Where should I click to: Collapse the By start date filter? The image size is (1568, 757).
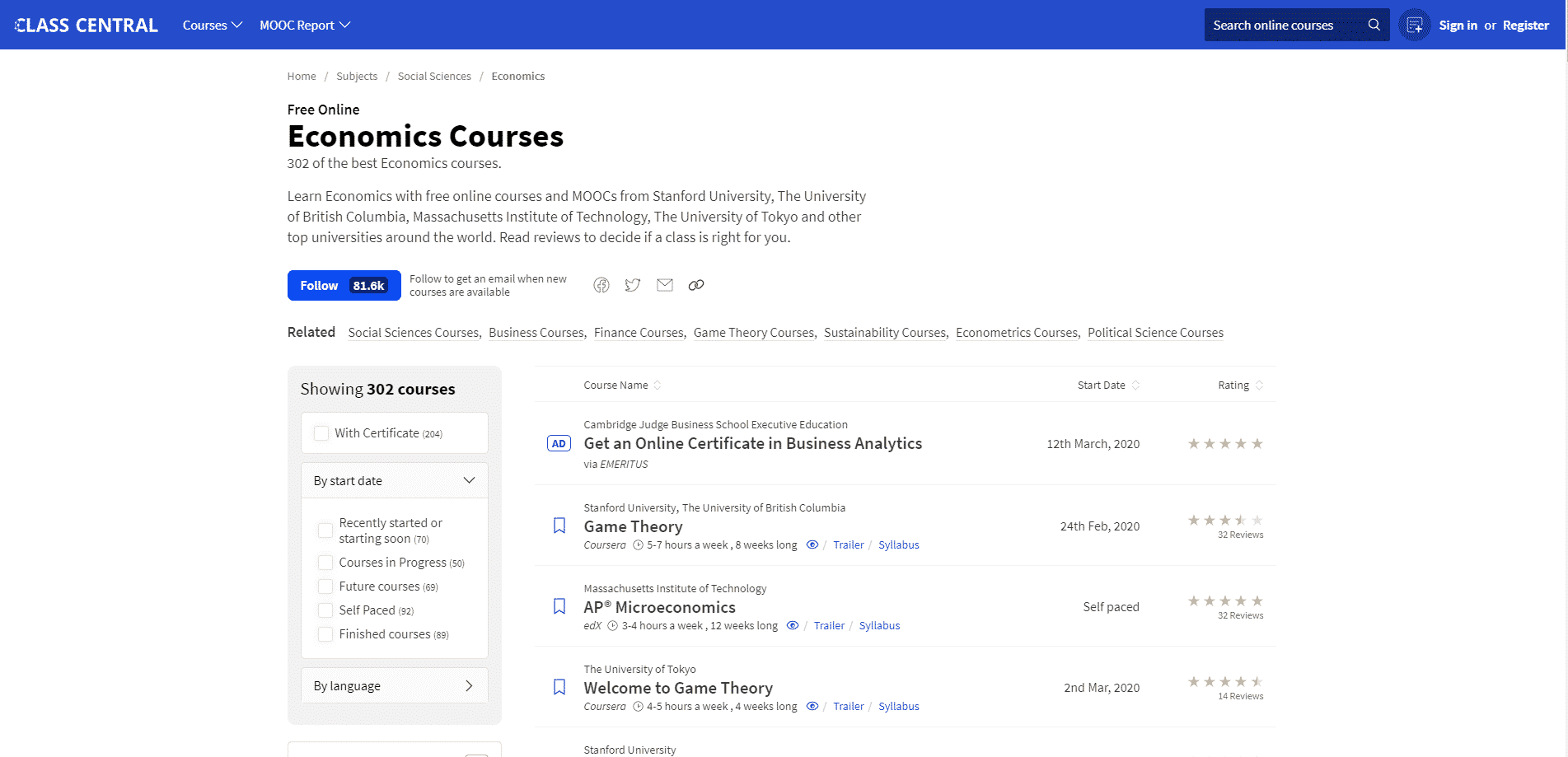(x=395, y=480)
